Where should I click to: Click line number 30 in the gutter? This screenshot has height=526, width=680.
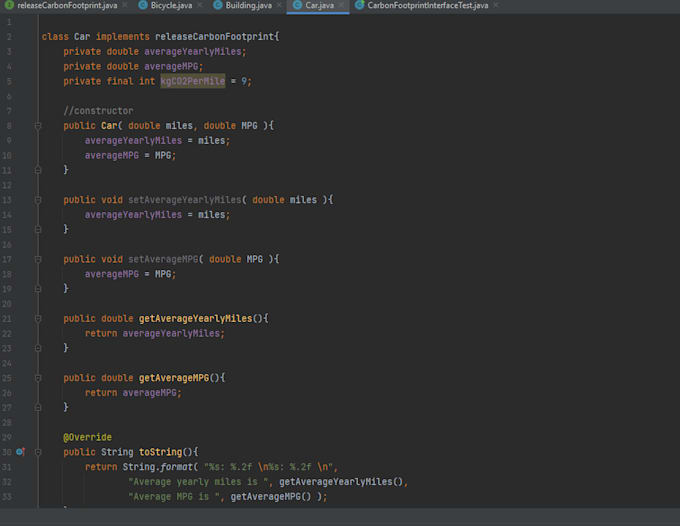pos(7,452)
